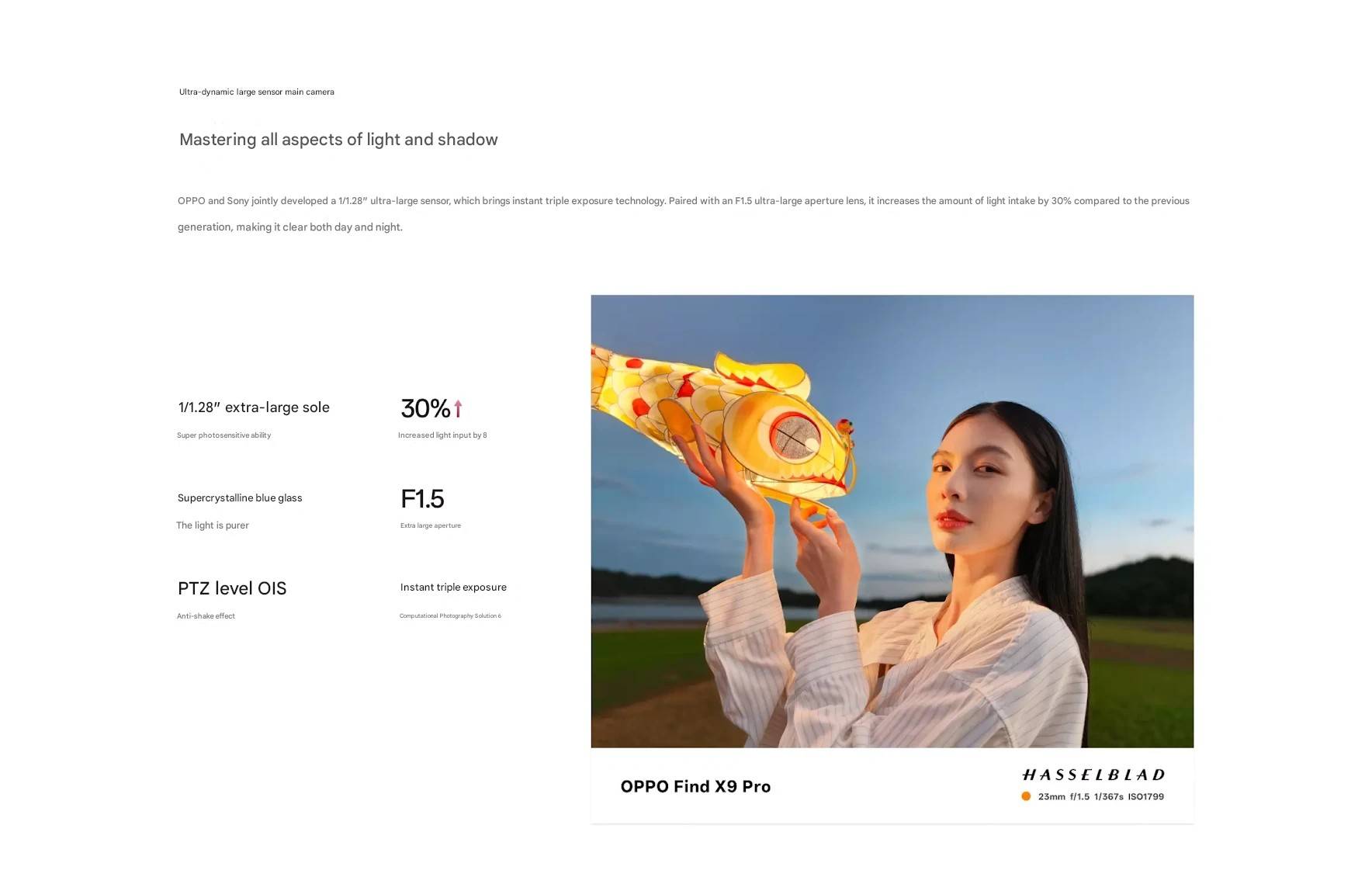This screenshot has width=1372, height=877.
Task: Click the pink upward arrow beside 30%
Action: [x=458, y=408]
